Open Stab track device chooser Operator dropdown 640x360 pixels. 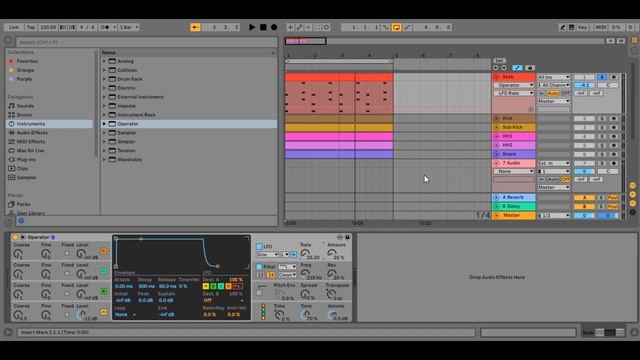tap(513, 85)
